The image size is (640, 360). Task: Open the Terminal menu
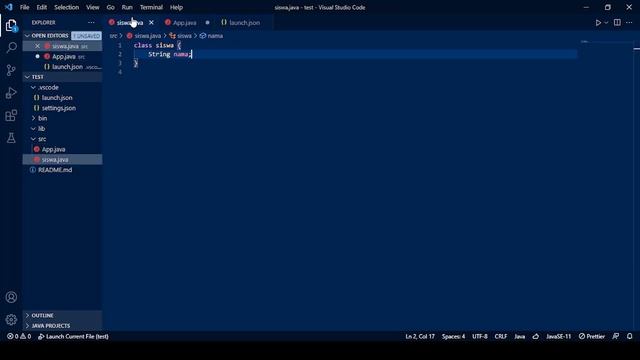[x=151, y=7]
